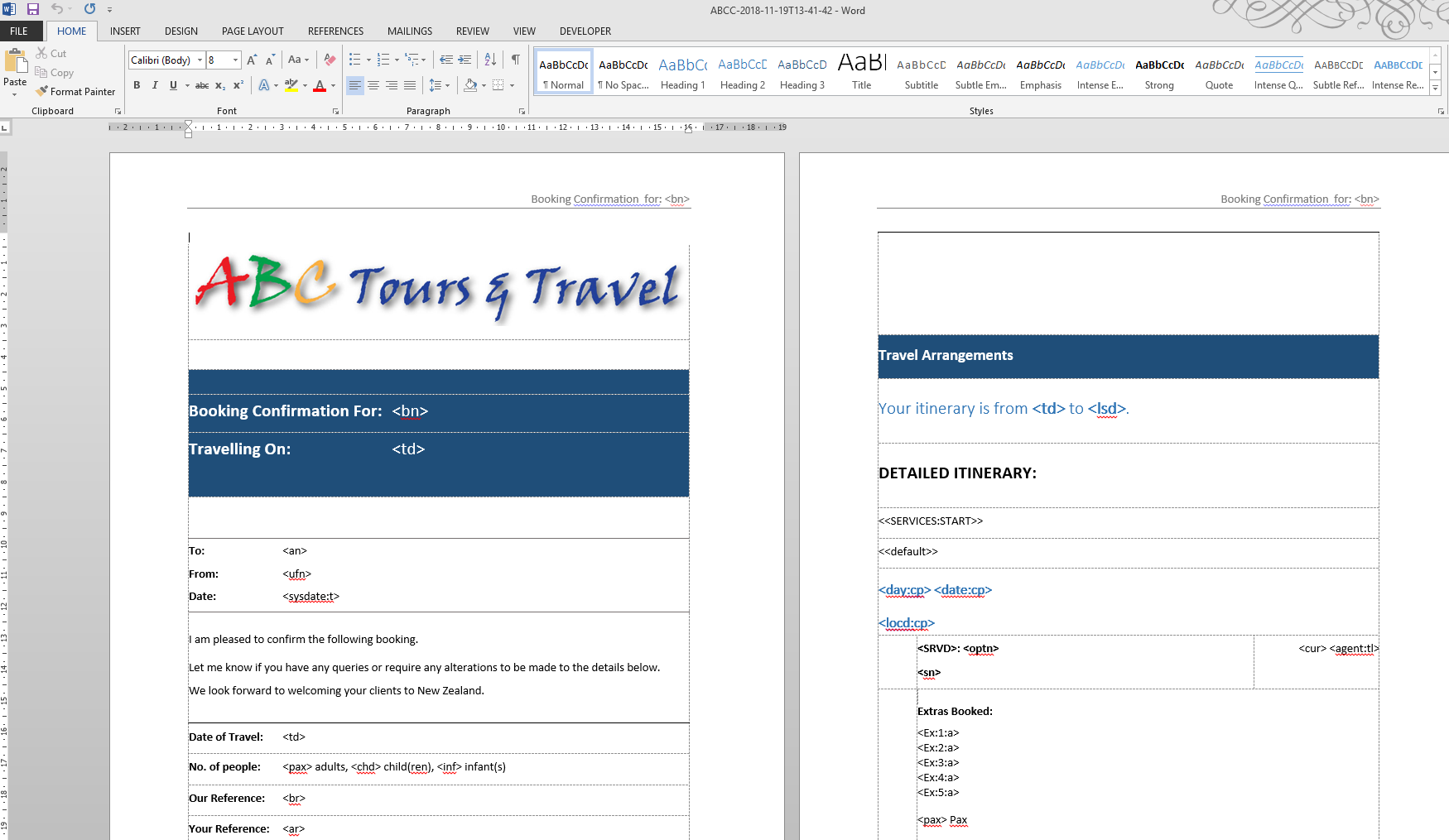Clear all formatting with the eraser icon

coord(330,60)
